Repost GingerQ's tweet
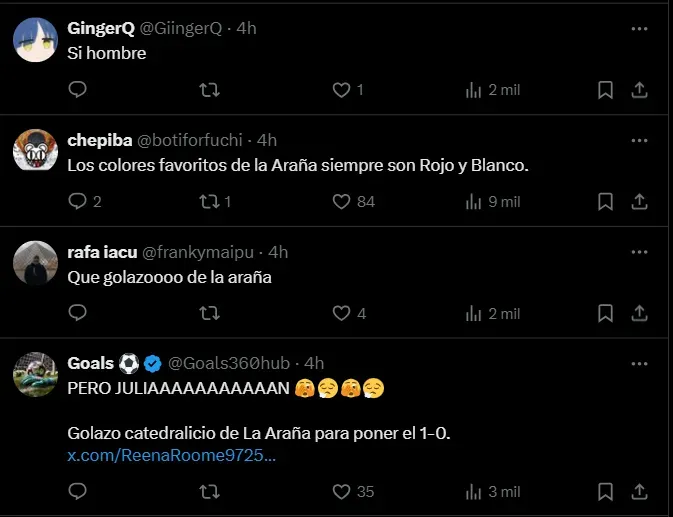The image size is (673, 517). tap(209, 90)
